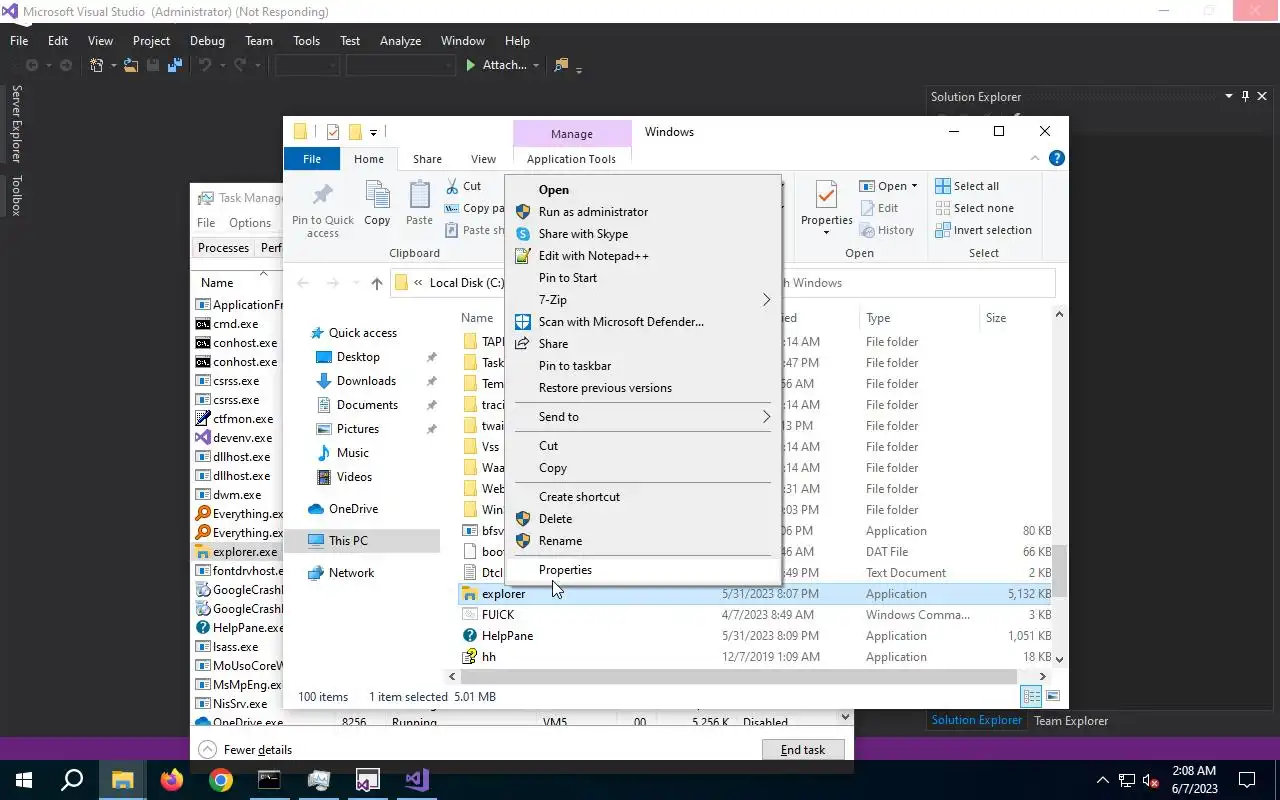1280x800 pixels.
Task: Select OneDrive in navigation pane
Action: pyautogui.click(x=343, y=509)
